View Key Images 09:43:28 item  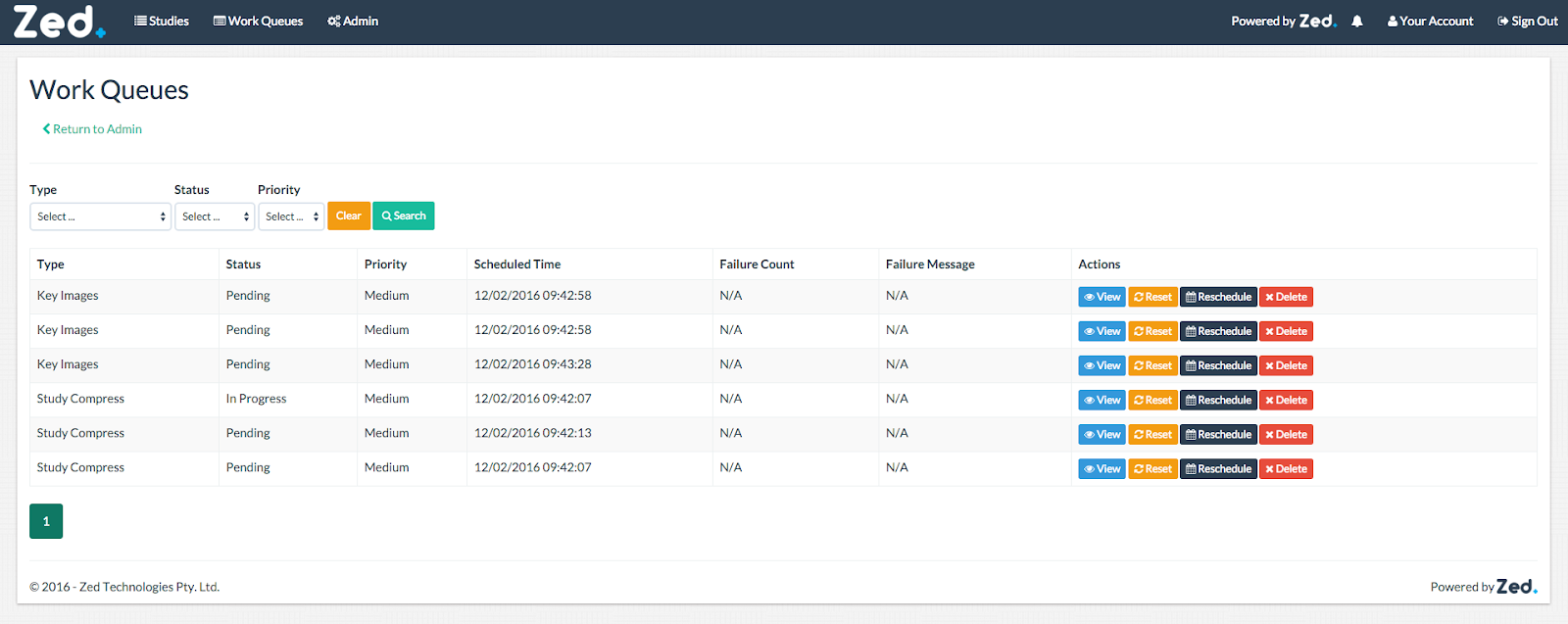pos(1102,365)
